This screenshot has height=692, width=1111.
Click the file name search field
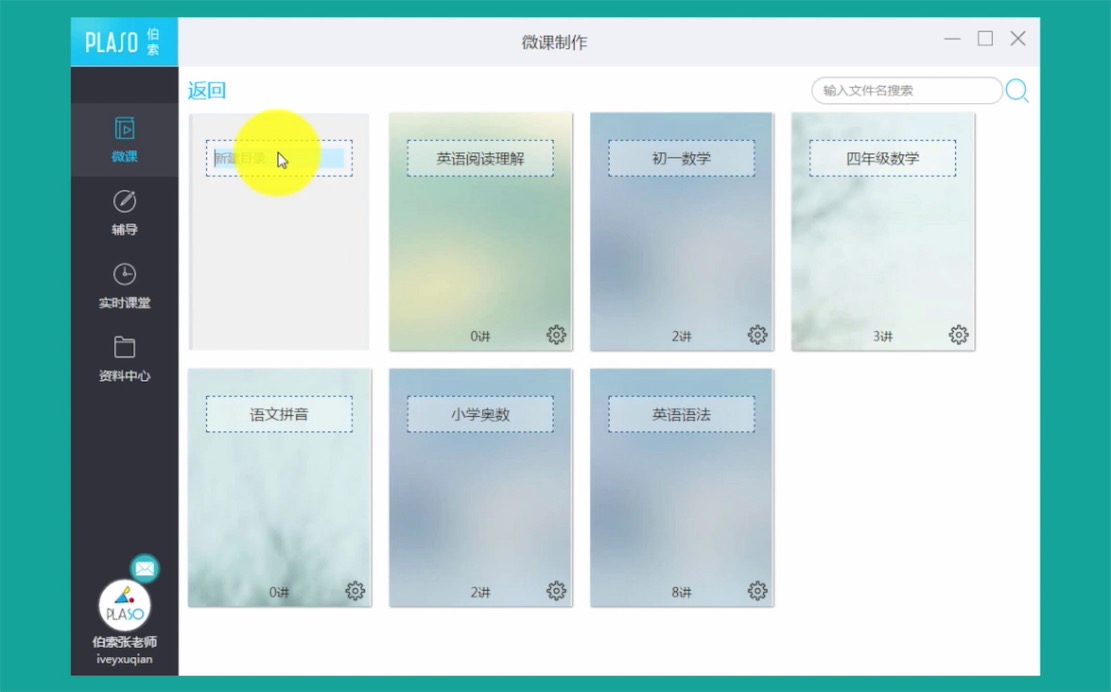pos(905,91)
